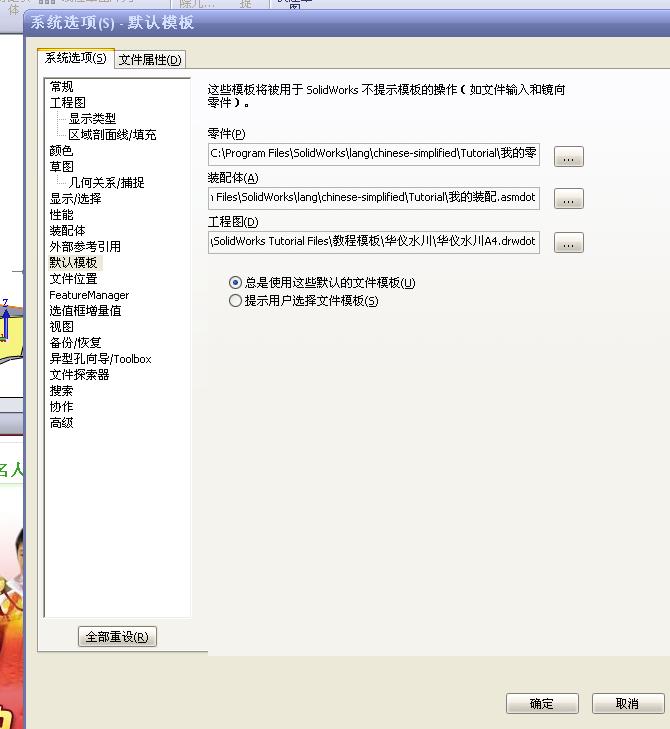Open 区域剖面线/填充 sub-item

click(112, 135)
